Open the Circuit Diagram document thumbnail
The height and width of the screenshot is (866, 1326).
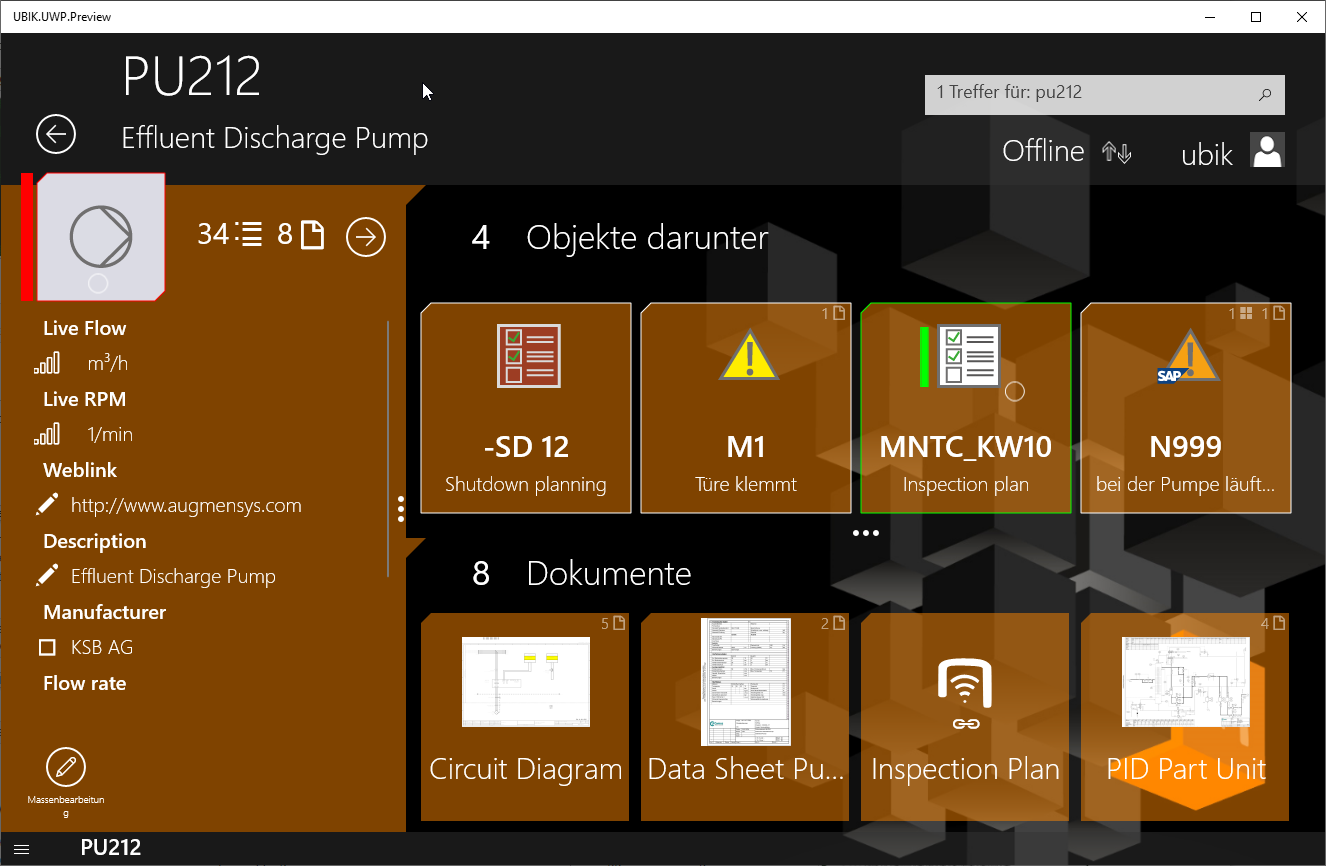point(526,682)
